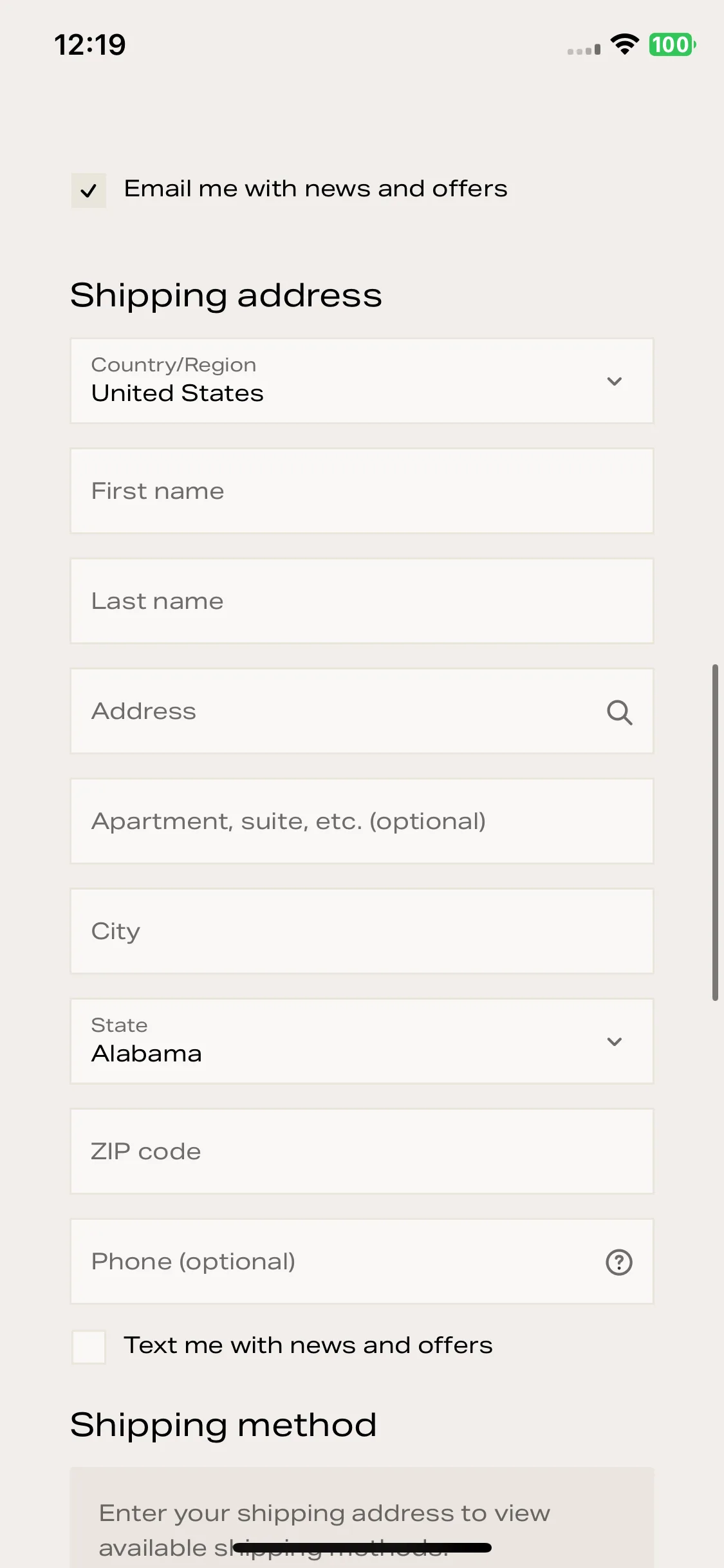Open the Country/Region dropdown

pos(362,381)
